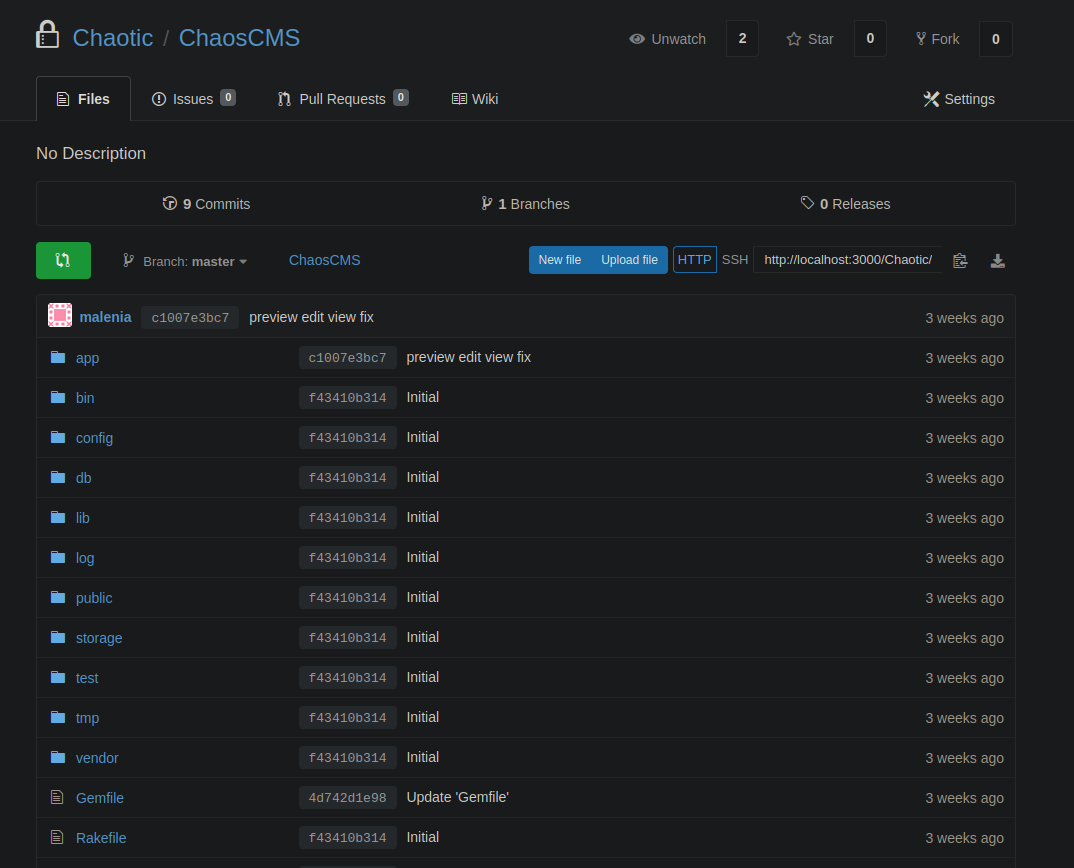The width and height of the screenshot is (1074, 868).
Task: Copy the repository URL with clipboard icon
Action: point(960,260)
